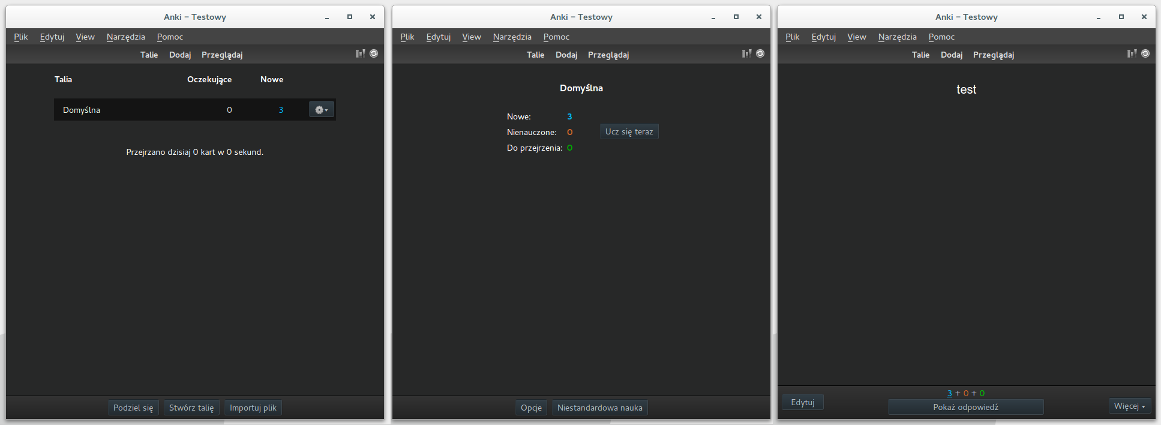The width and height of the screenshot is (1161, 425).
Task: Expand the Więcej dropdown in right window
Action: click(x=1131, y=406)
